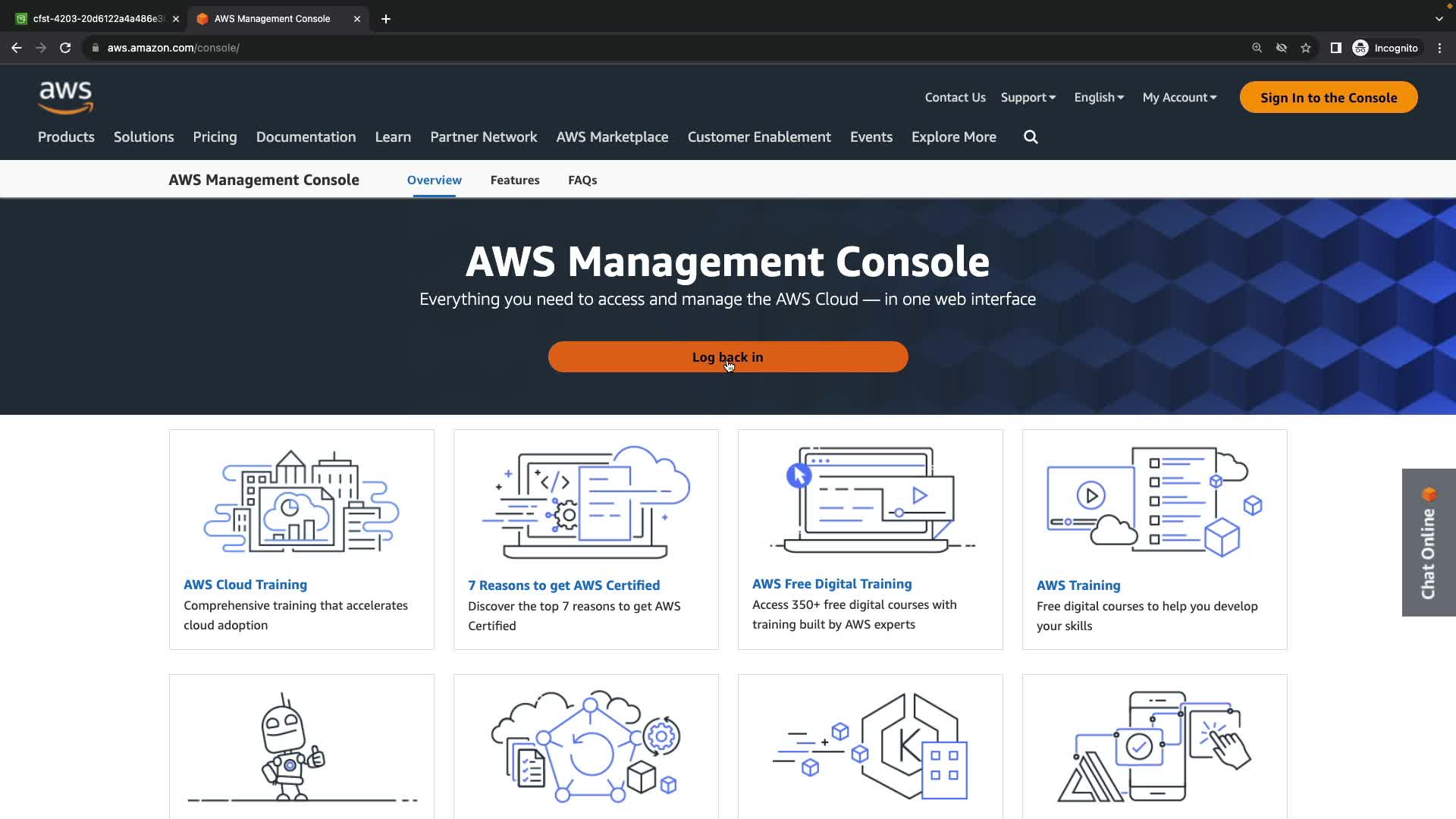The width and height of the screenshot is (1456, 819).
Task: Expand the My Account dropdown
Action: [1179, 97]
